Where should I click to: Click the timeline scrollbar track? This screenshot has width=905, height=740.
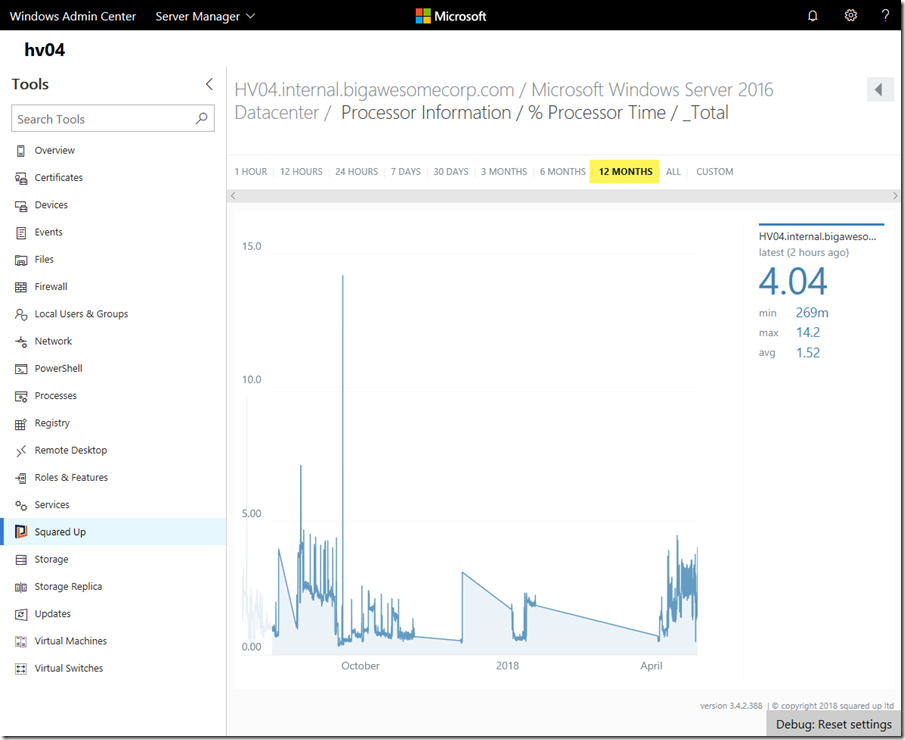pos(564,196)
